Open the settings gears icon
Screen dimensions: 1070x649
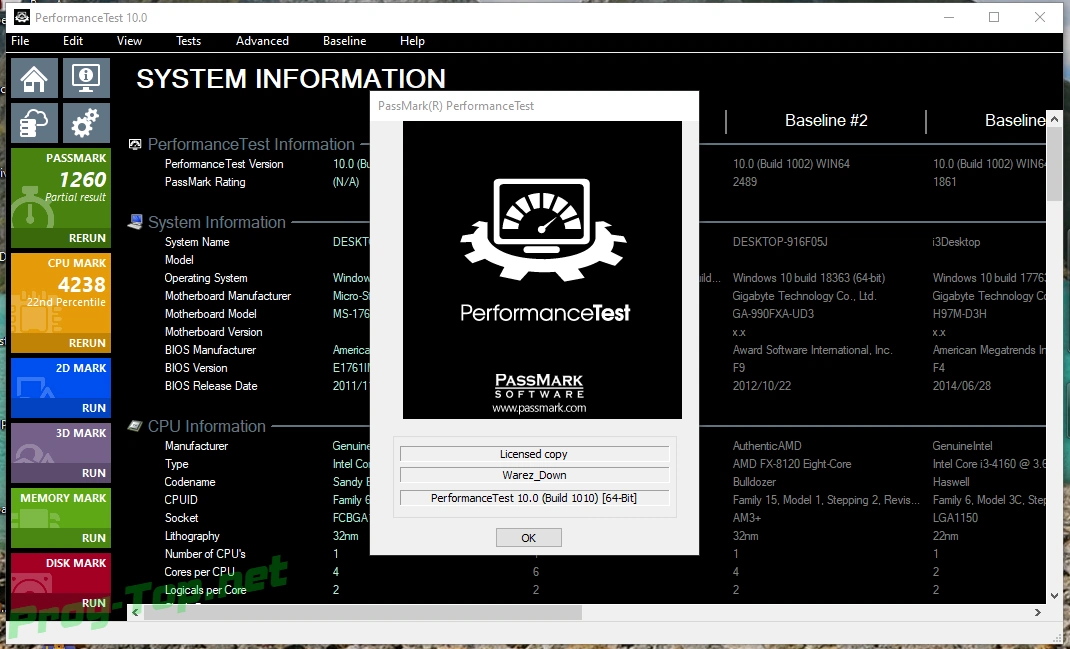coord(86,123)
